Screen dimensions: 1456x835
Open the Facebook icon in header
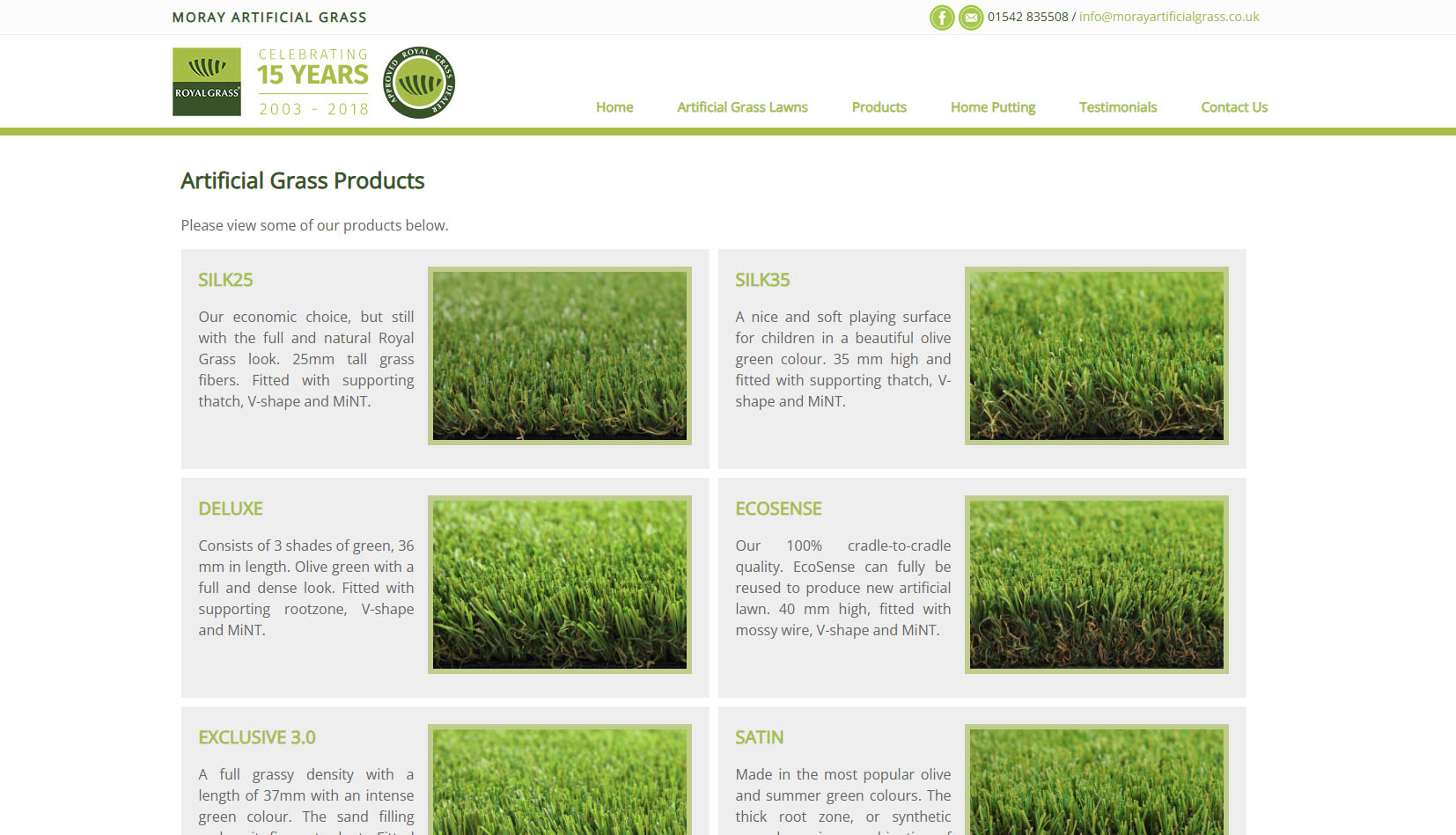[x=942, y=18]
